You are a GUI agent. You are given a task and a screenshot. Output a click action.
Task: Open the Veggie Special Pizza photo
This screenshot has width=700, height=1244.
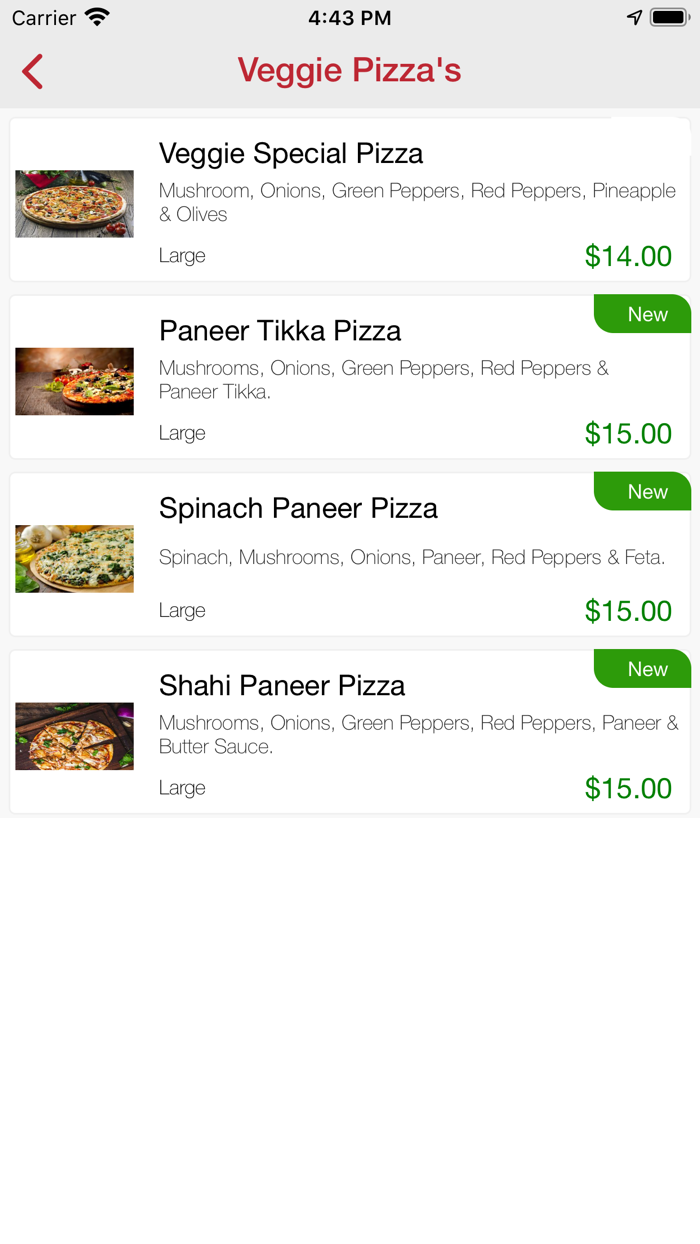coord(74,203)
